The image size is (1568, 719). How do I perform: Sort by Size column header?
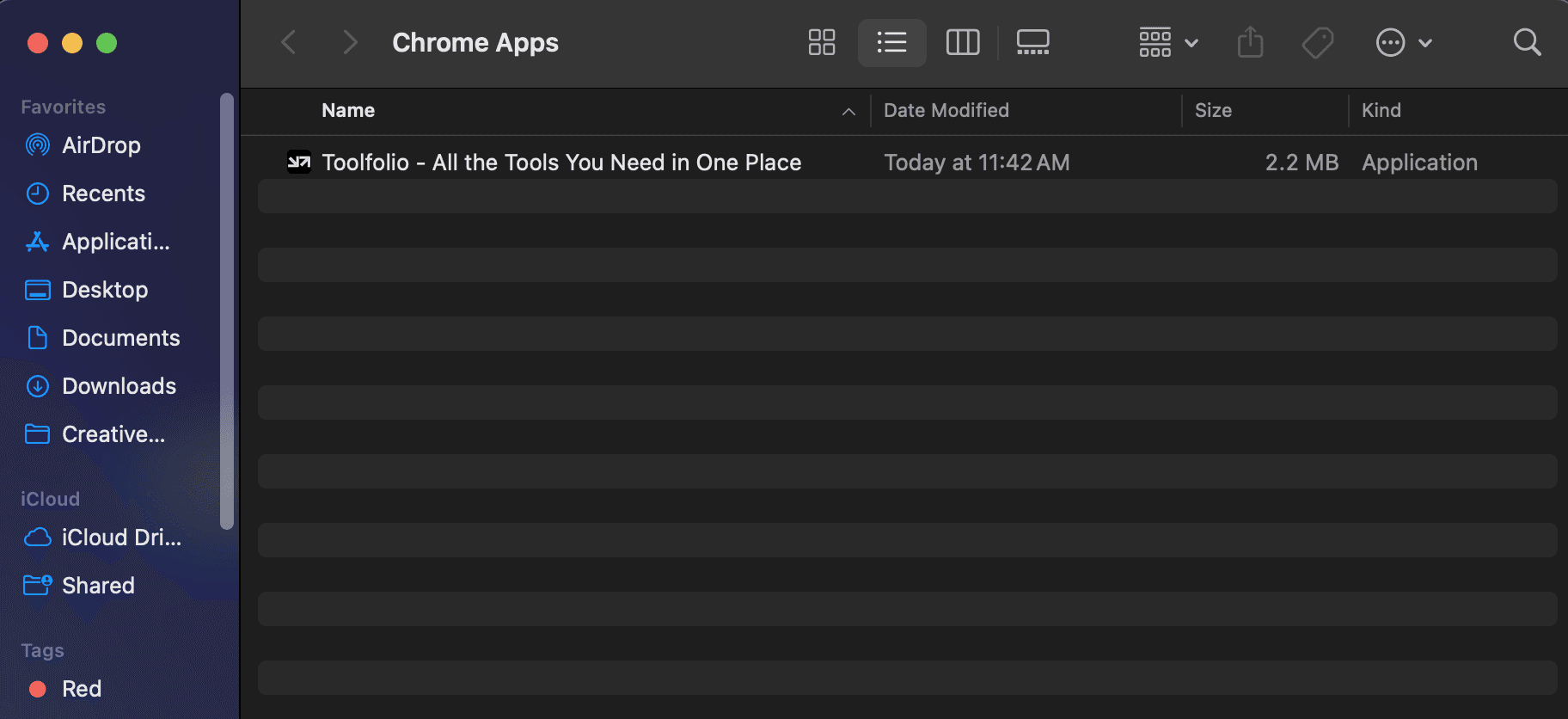click(1213, 111)
